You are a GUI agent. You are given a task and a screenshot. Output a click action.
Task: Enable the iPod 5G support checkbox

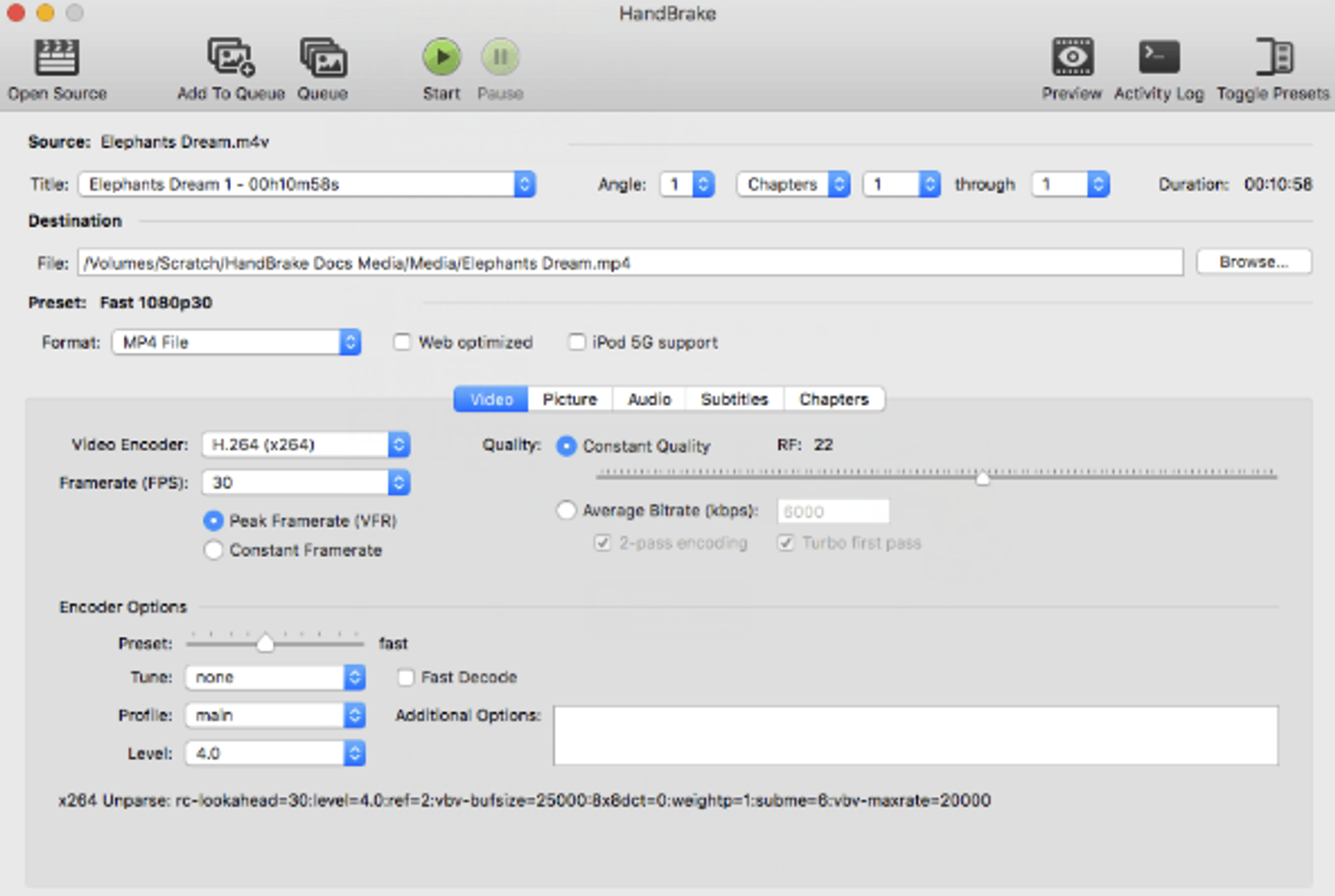(577, 342)
